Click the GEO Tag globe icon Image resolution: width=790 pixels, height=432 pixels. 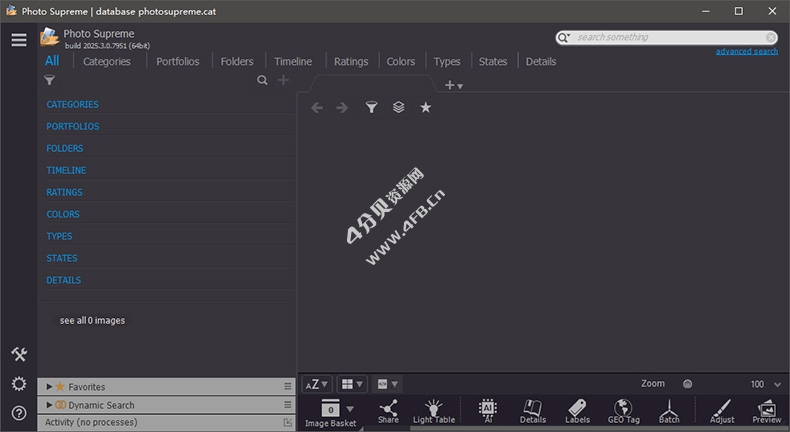623,409
